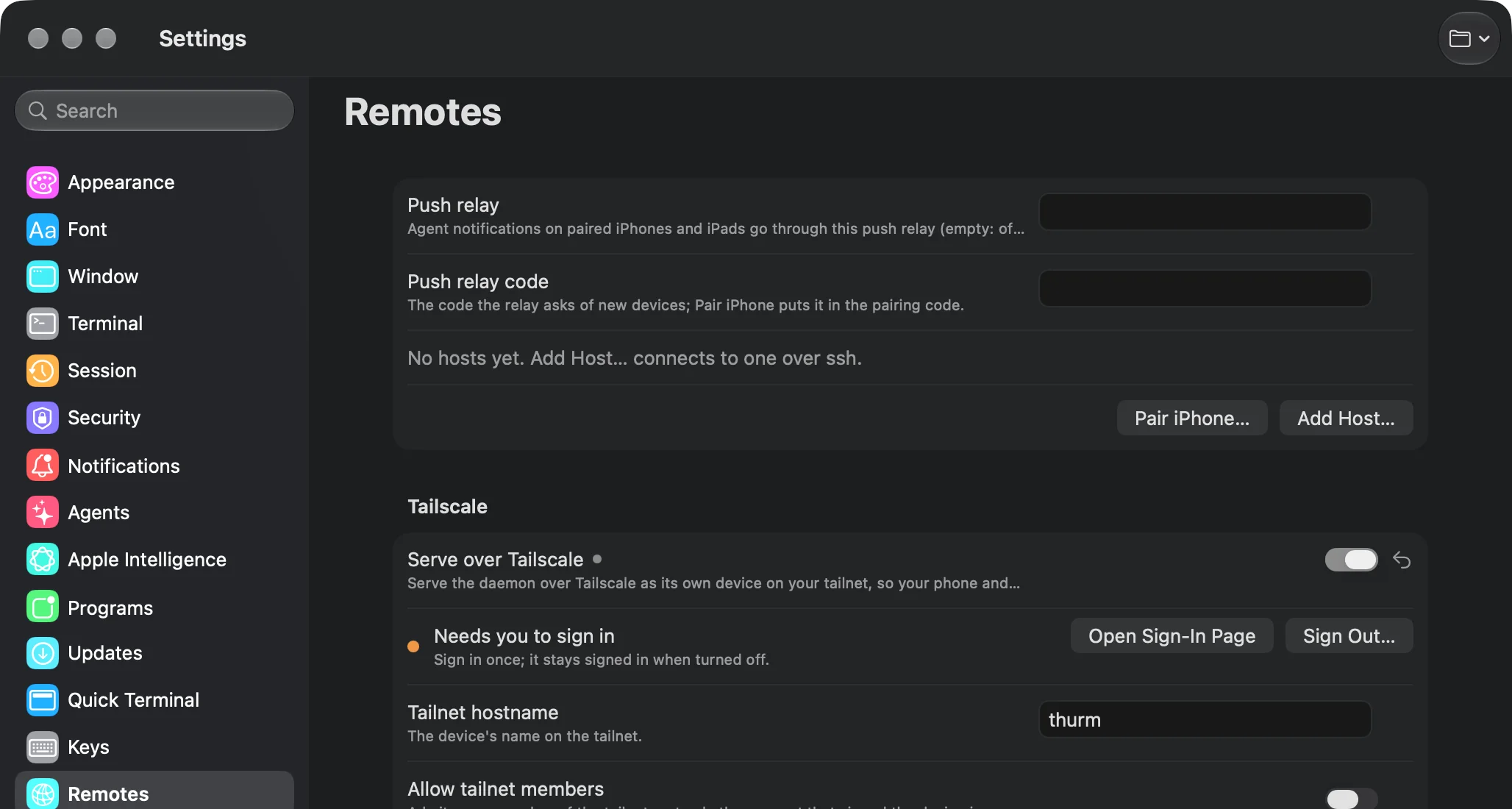This screenshot has height=809, width=1512.
Task: Open Keys via keyboard icon
Action: click(x=43, y=747)
